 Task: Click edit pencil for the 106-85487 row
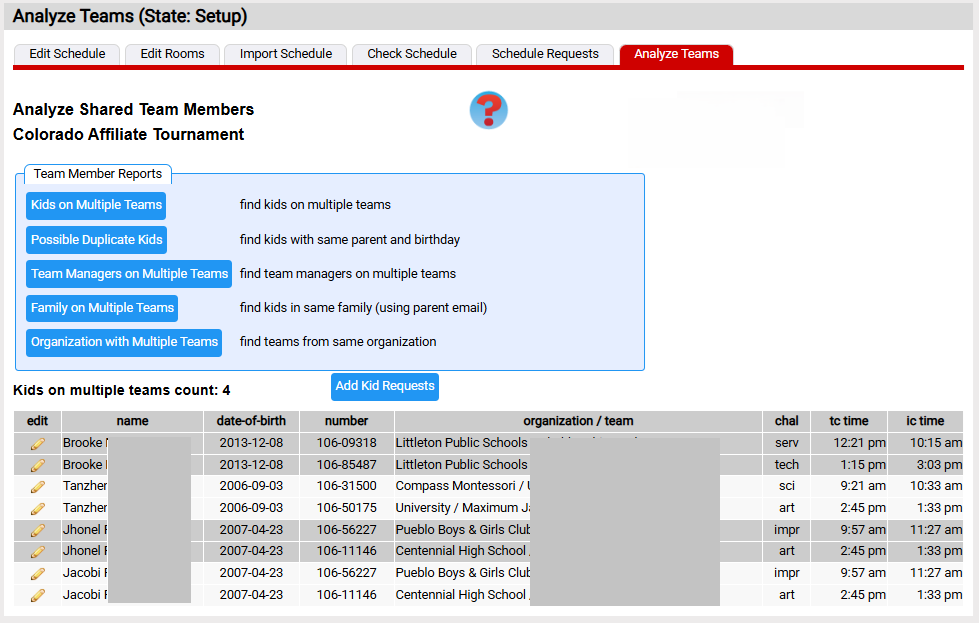tap(38, 465)
